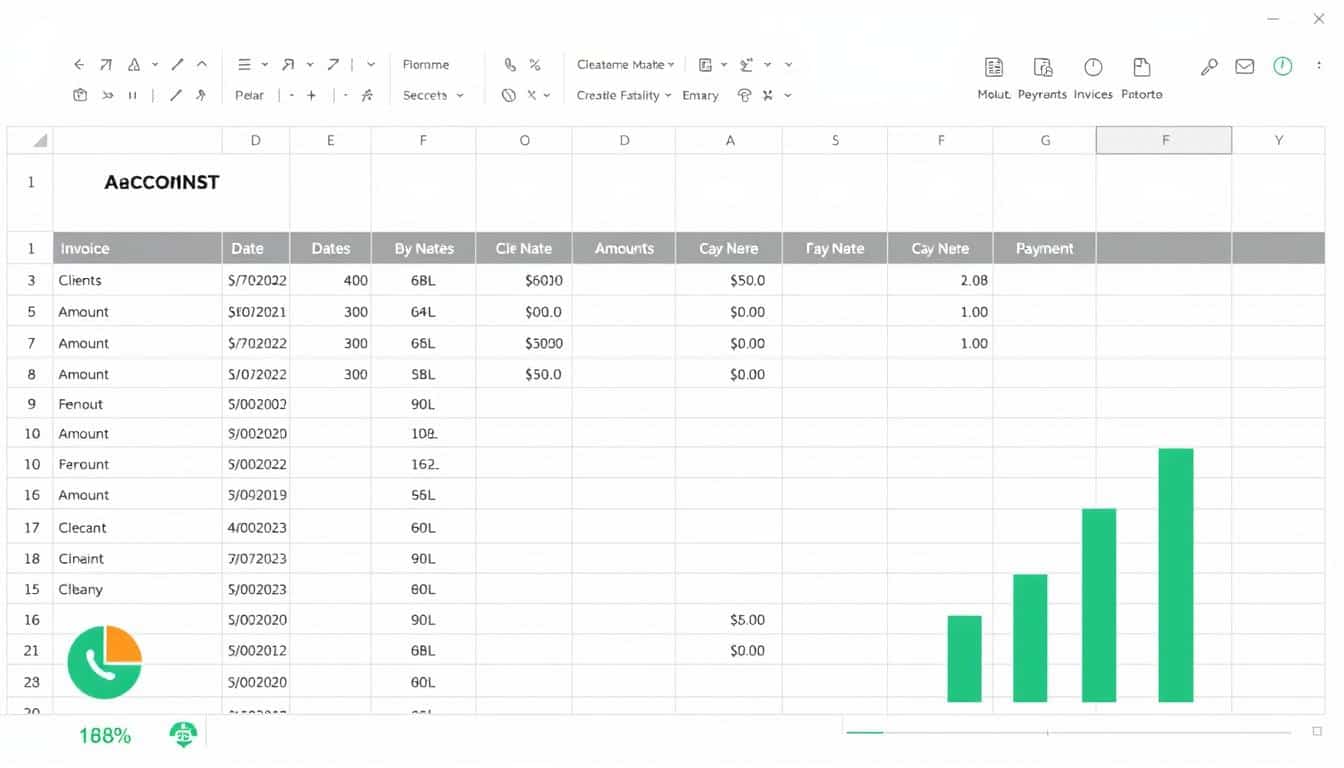Click the pause bars icon
Image resolution: width=1344 pixels, height=768 pixels.
[132, 95]
